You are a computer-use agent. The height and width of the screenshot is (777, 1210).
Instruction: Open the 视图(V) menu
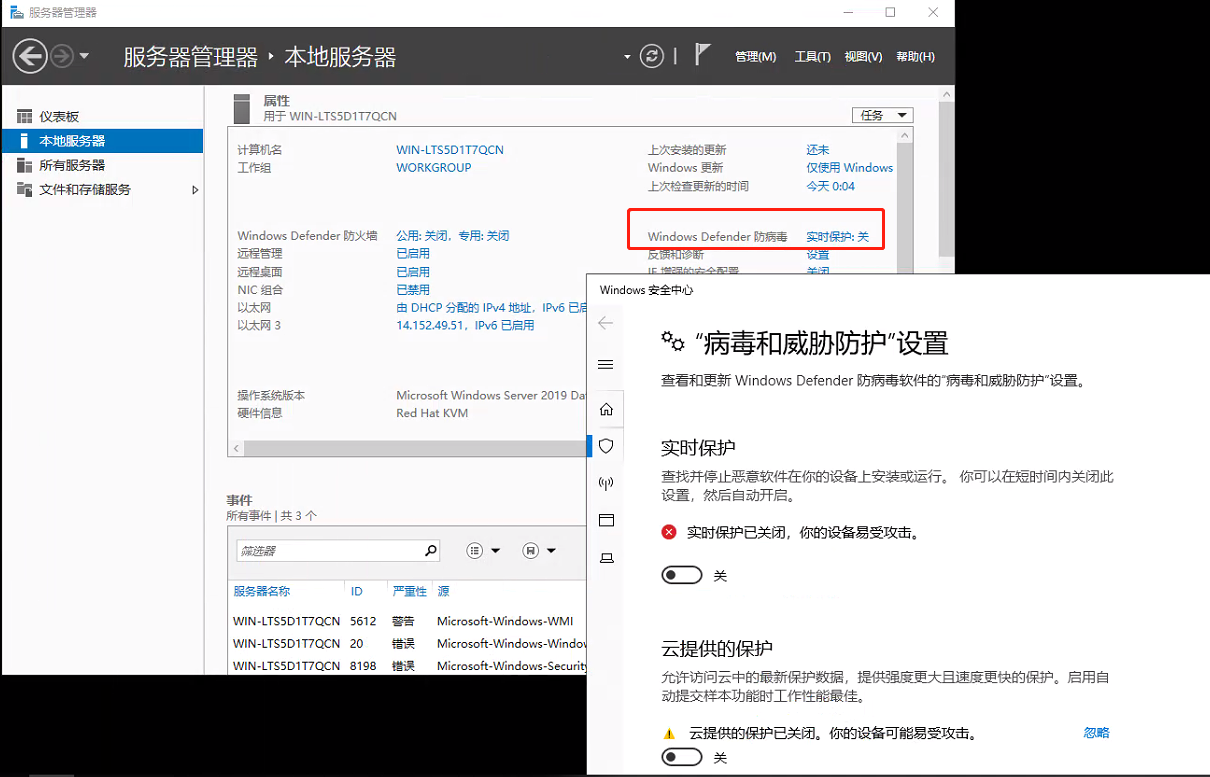click(x=863, y=57)
